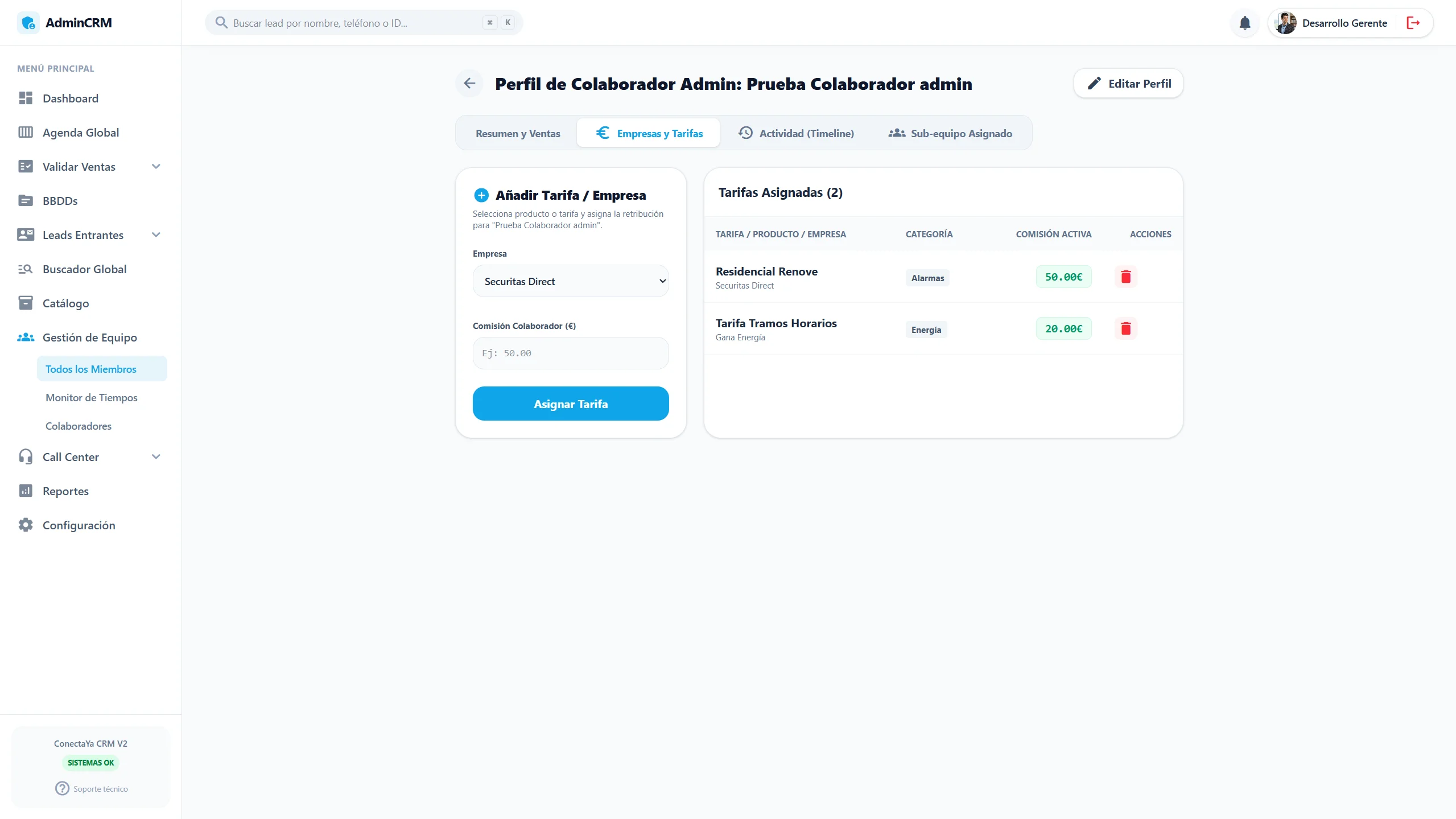The width and height of the screenshot is (1456, 819).
Task: Click the Asignar Tarifa button
Action: pos(571,404)
